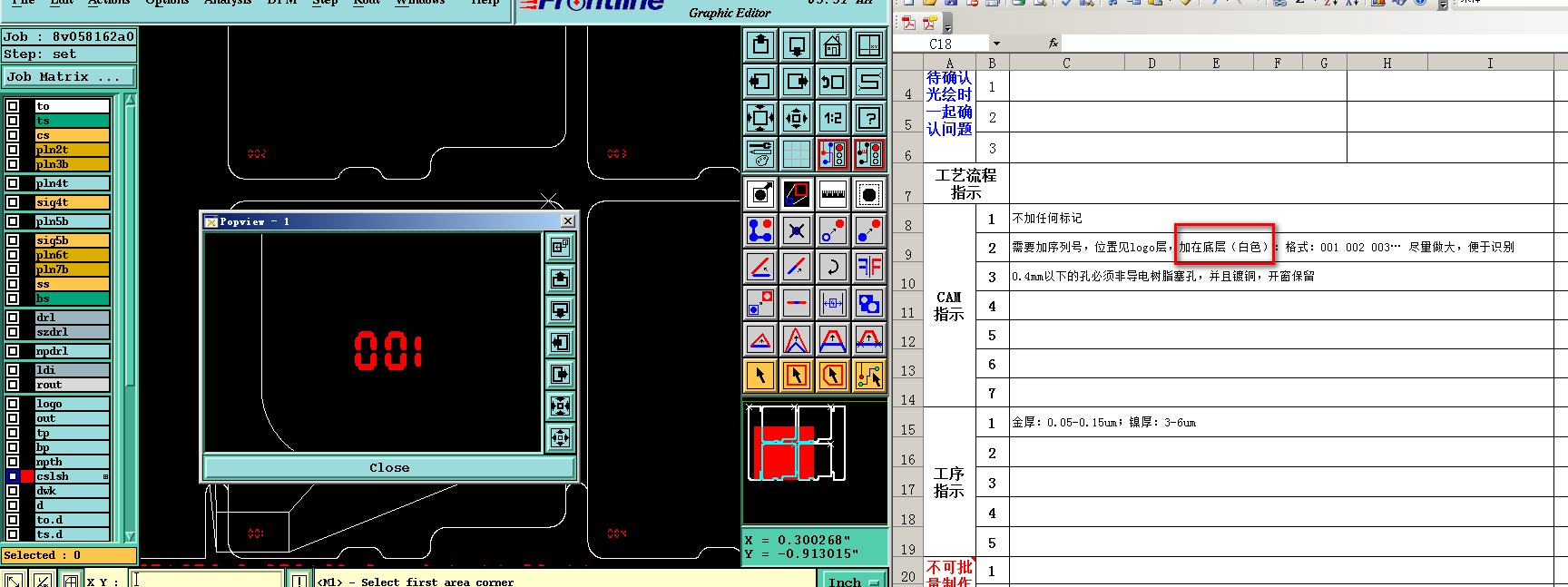Viewport: 1568px width, 587px height.
Task: Toggle the 'logo' layer checkbox
Action: 13,404
